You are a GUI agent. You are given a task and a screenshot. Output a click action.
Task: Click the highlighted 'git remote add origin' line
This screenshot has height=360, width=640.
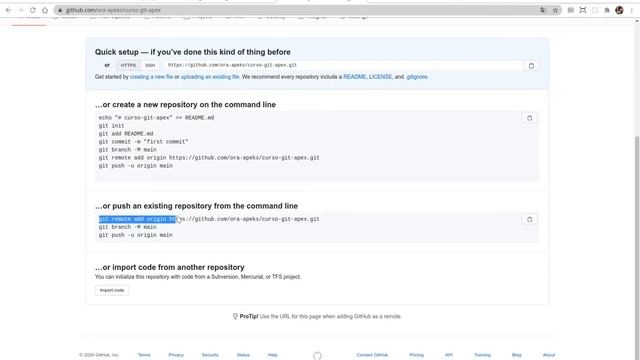pos(209,219)
